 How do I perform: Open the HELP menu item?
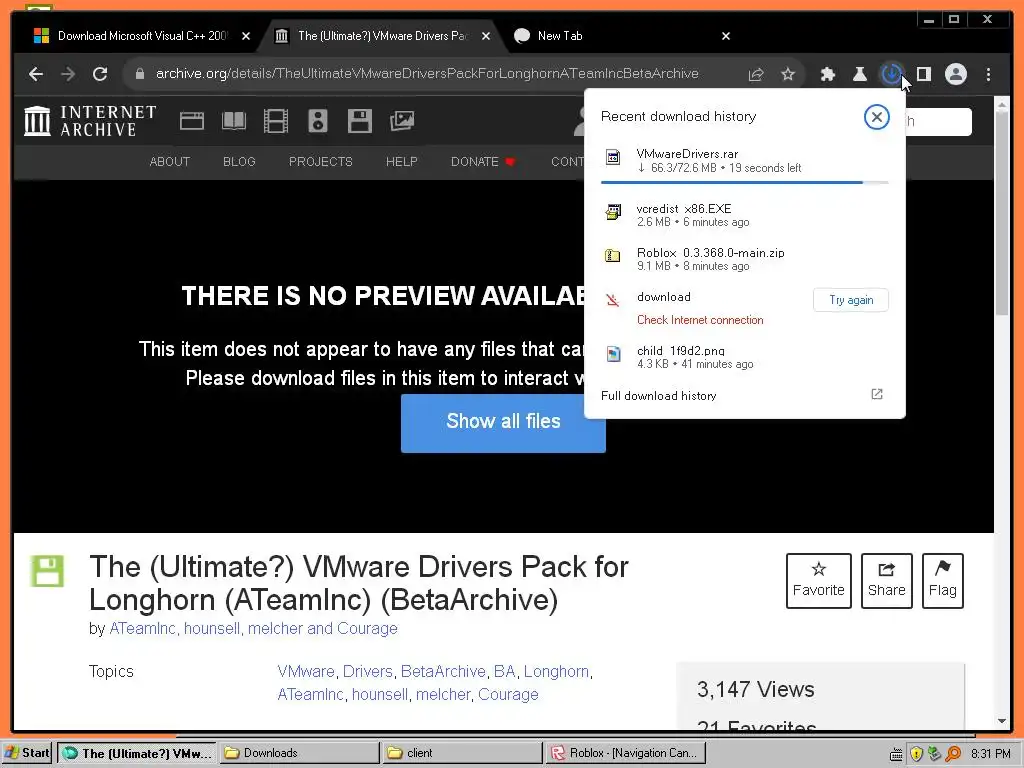(402, 161)
